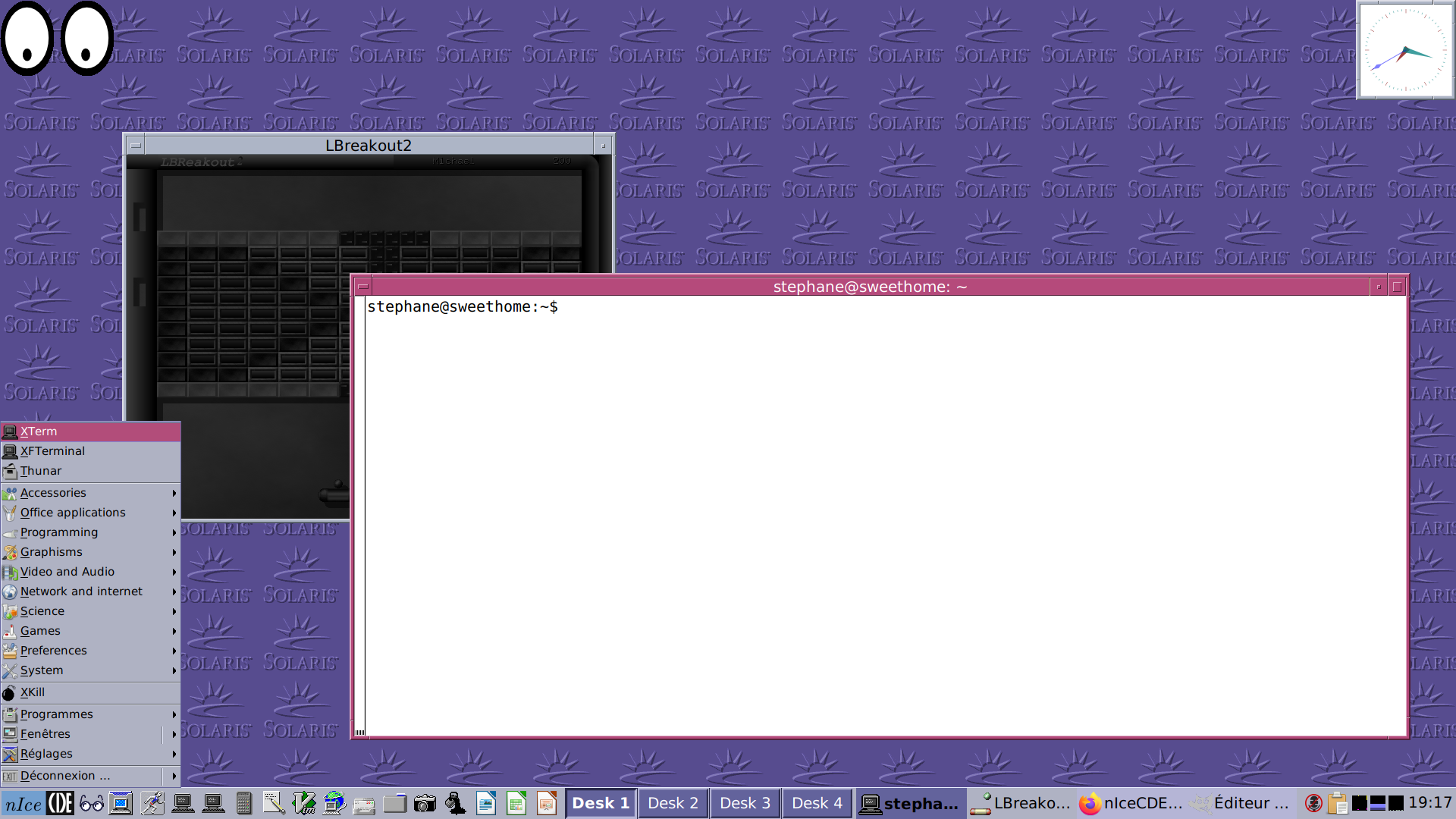Open the Réglages submenu
This screenshot has height=819, width=1456.
(90, 754)
